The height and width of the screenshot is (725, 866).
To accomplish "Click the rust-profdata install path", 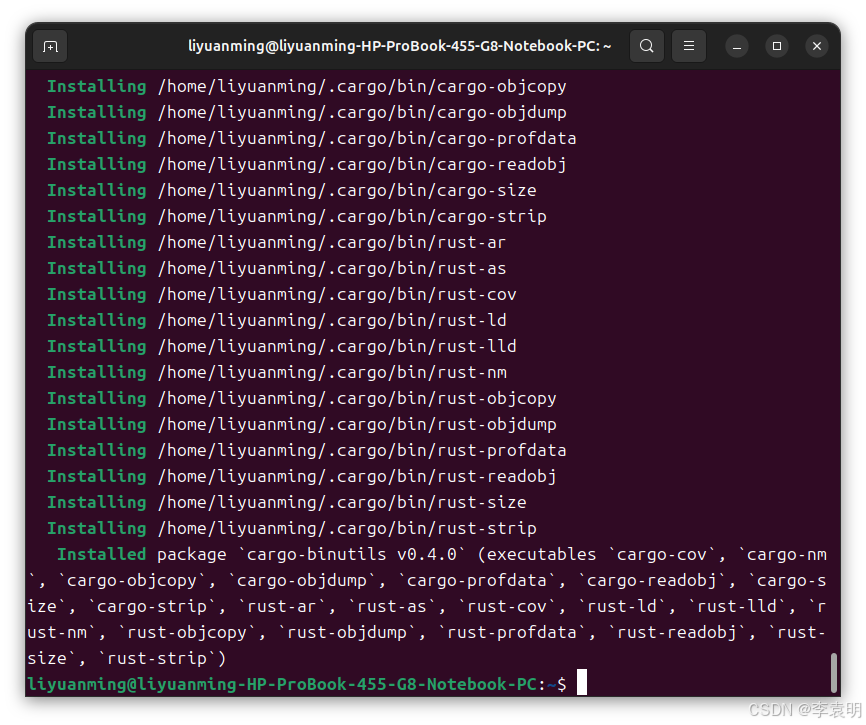I will 362,450.
